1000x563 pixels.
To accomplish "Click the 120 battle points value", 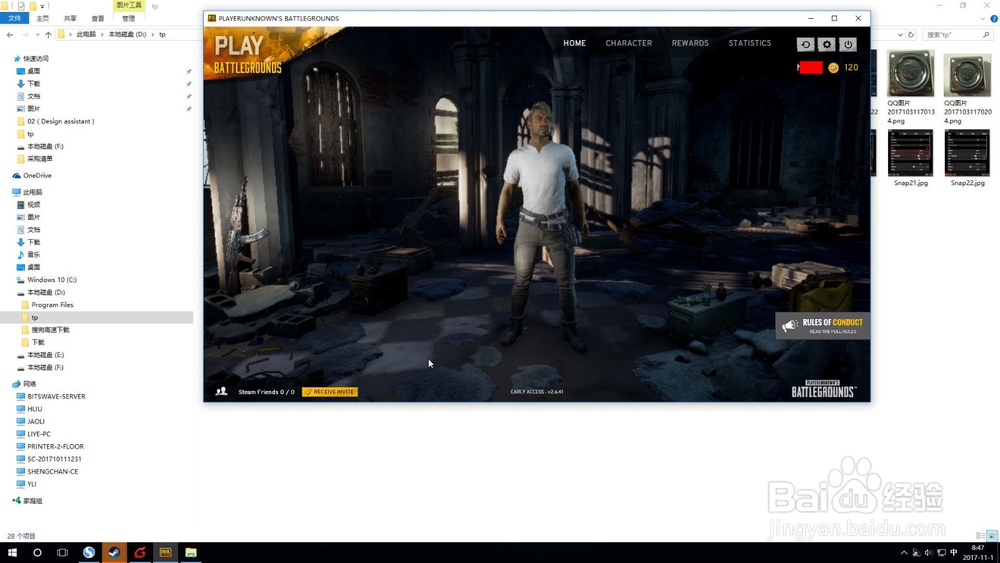I will 851,68.
